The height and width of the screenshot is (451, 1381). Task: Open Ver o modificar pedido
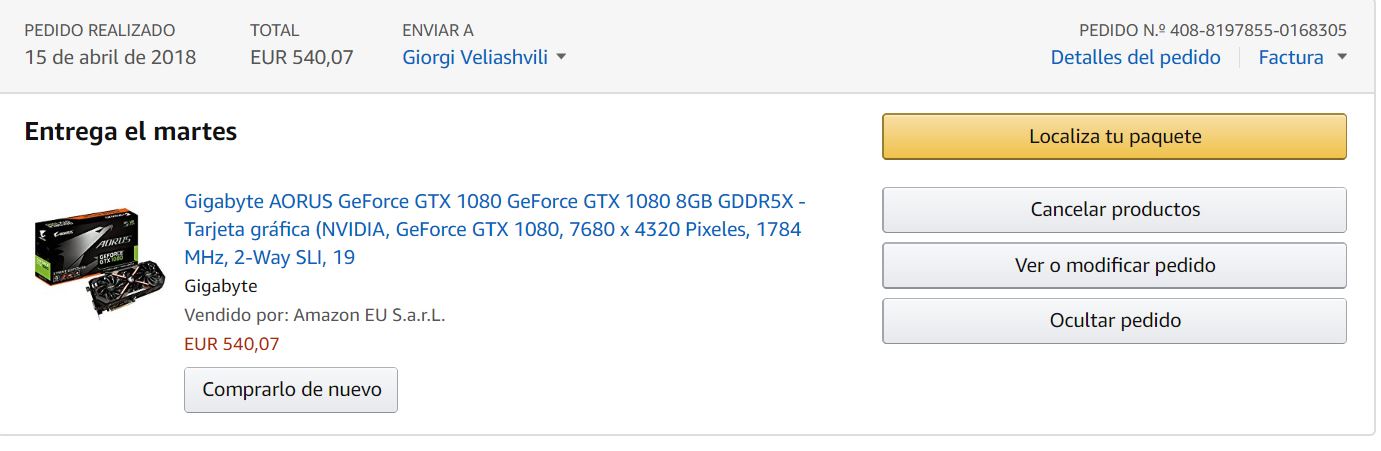pyautogui.click(x=1114, y=266)
